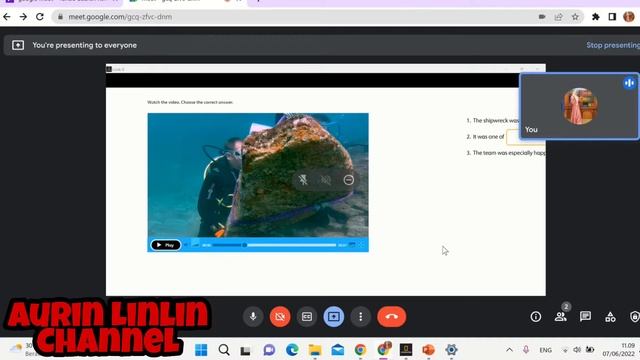
Task: Toggle closed captions CC button
Action: click(x=307, y=316)
